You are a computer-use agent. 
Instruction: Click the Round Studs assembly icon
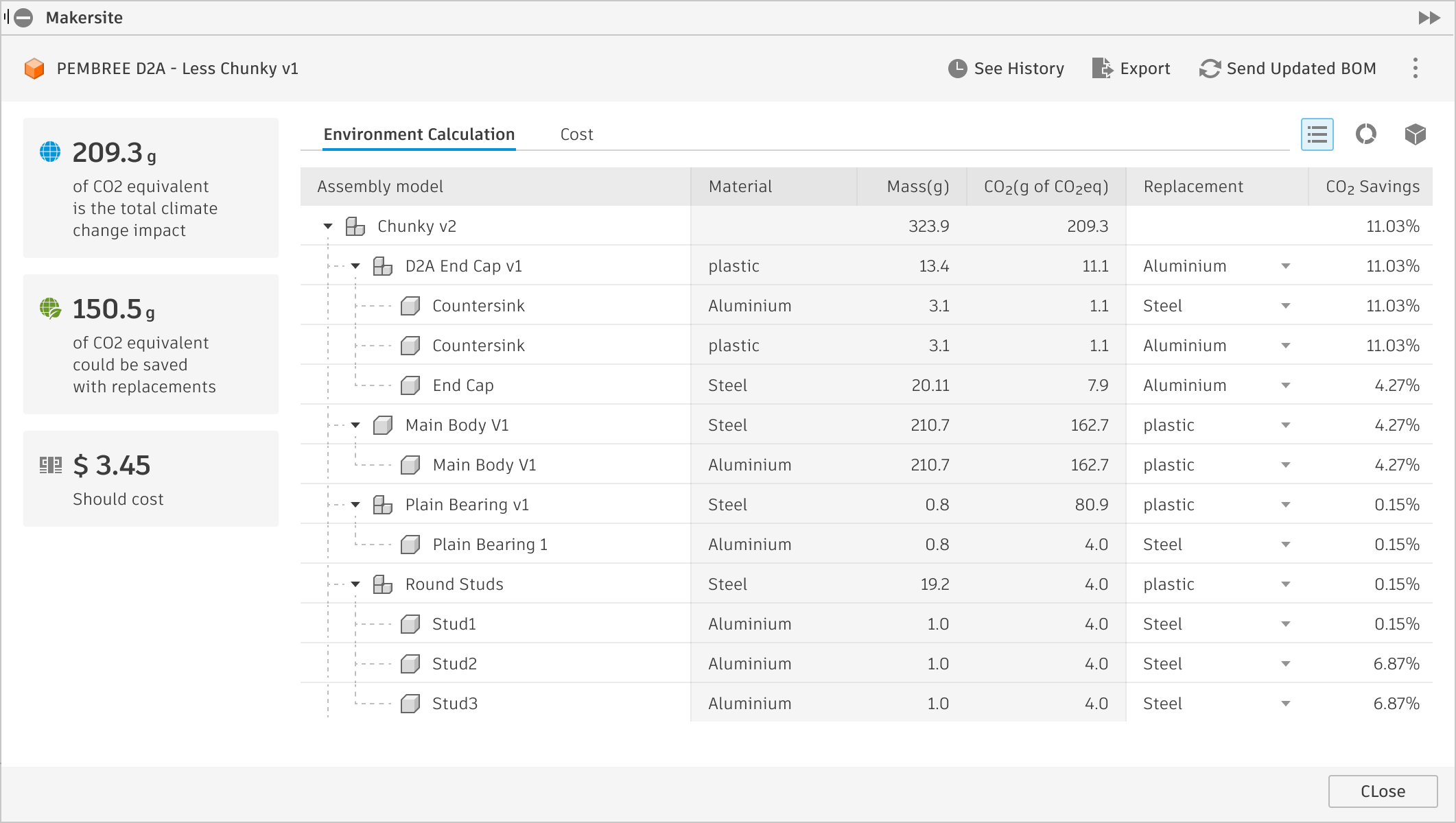point(382,584)
